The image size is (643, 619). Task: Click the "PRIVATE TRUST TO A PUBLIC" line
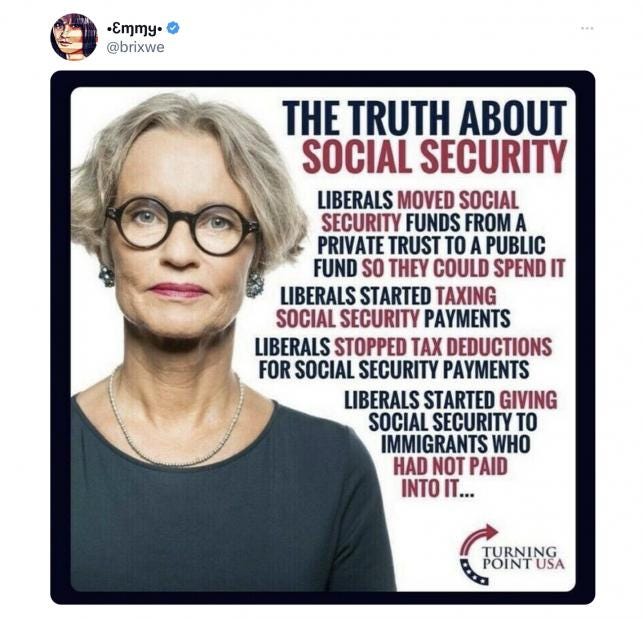tap(431, 246)
